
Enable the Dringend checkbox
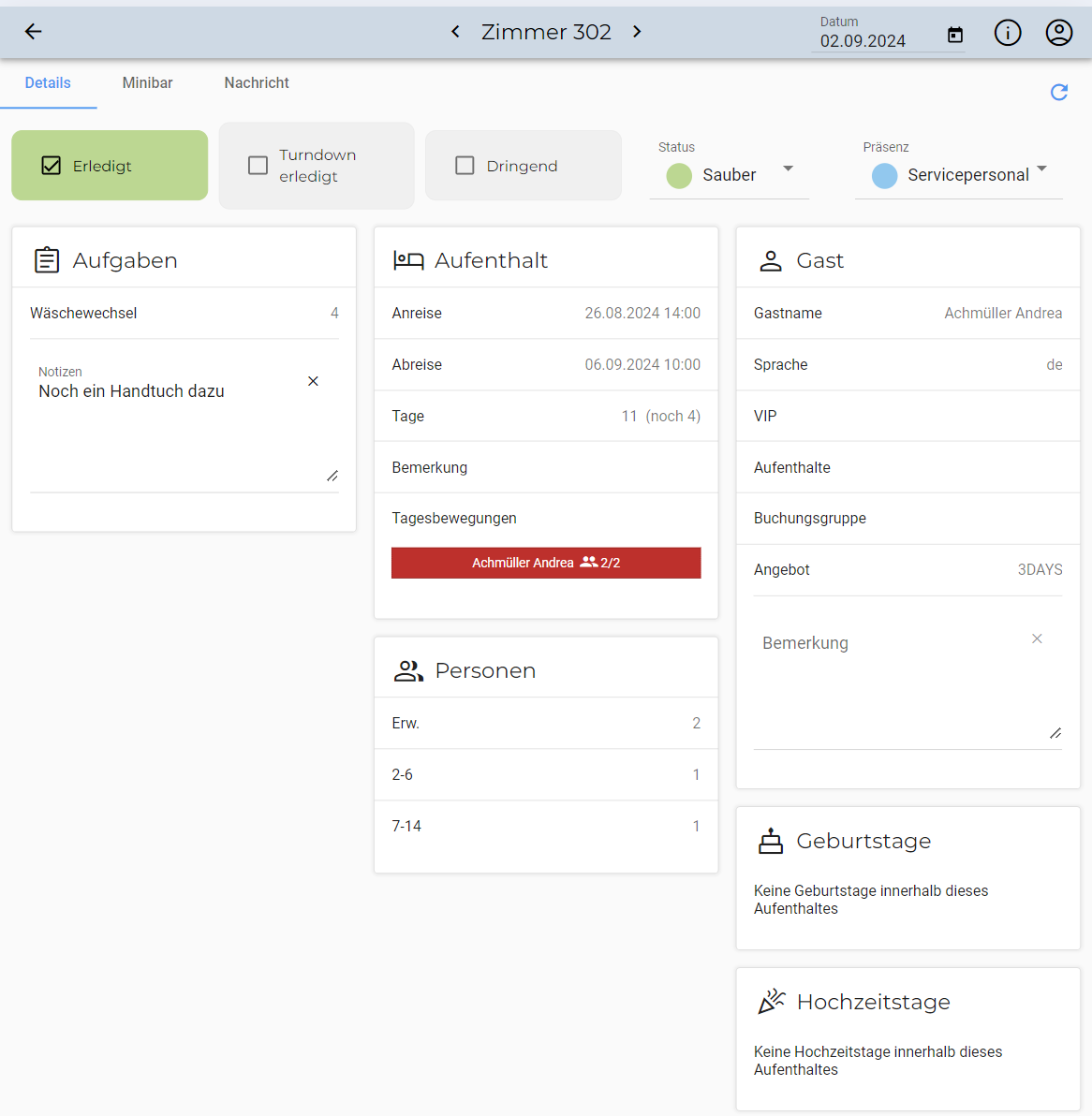465,166
